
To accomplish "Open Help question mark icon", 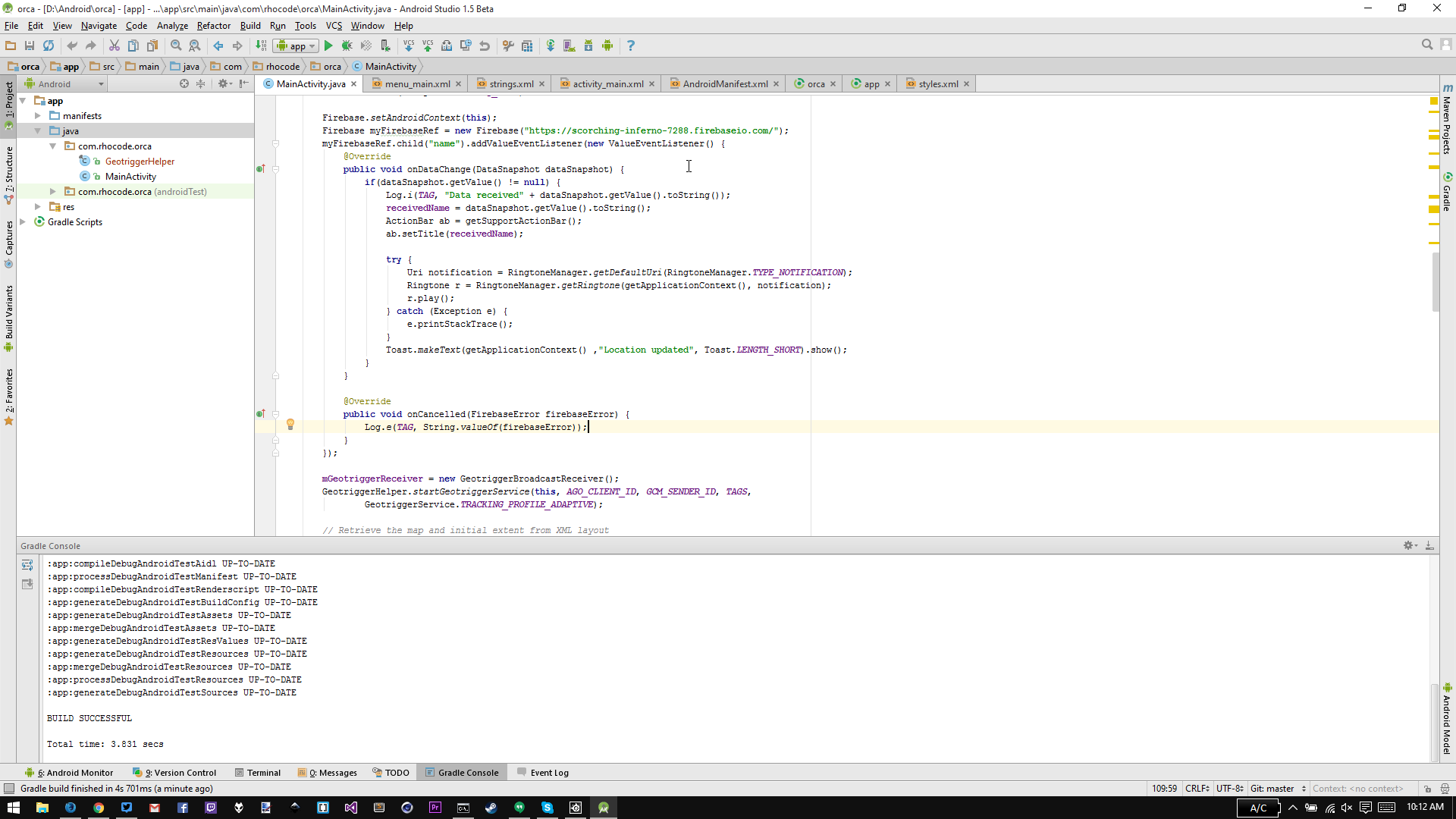I will pos(630,46).
